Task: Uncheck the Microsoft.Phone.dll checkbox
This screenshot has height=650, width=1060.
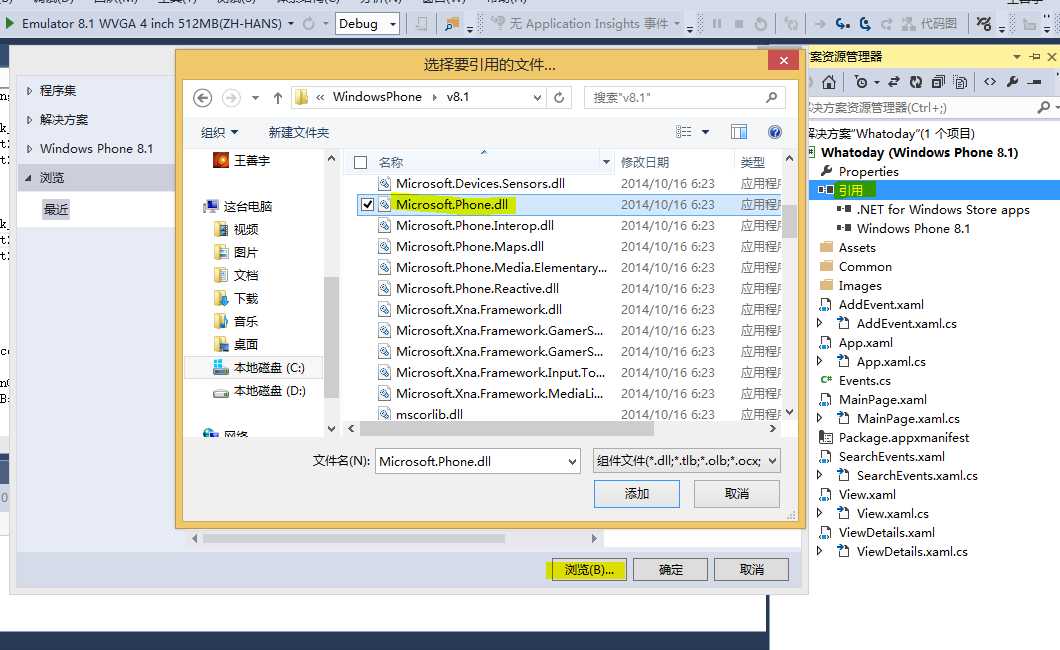Action: click(x=367, y=204)
